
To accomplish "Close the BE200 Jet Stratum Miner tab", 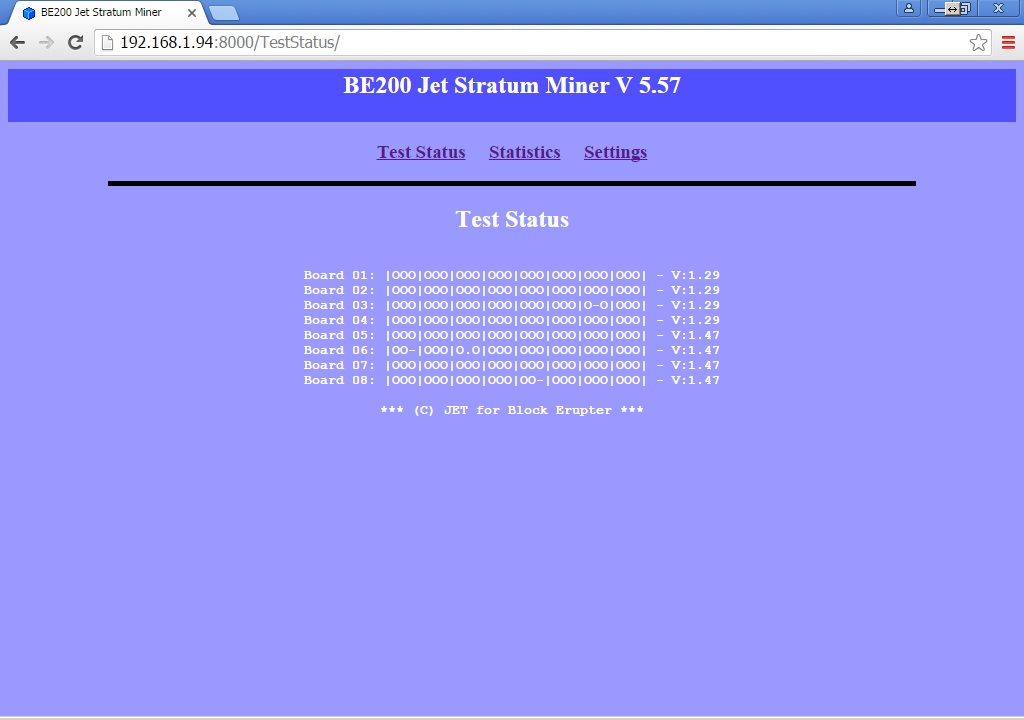I will coord(192,12).
